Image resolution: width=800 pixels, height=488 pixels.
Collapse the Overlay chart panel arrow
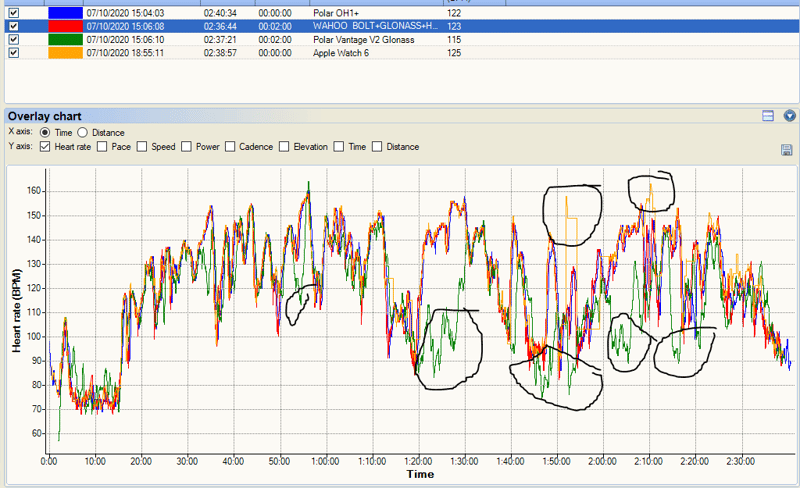(x=789, y=116)
